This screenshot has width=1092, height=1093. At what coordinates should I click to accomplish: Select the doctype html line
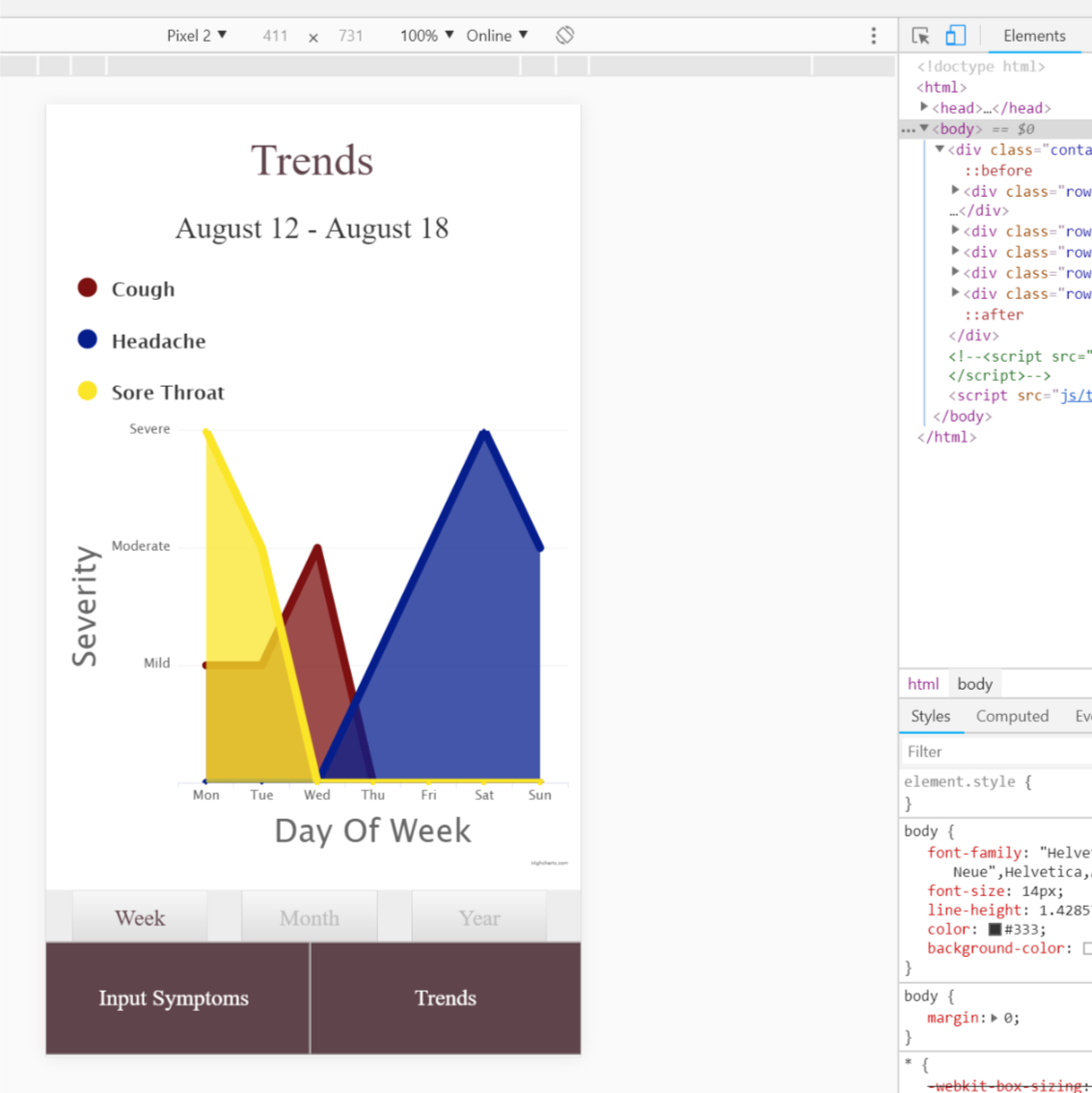tap(981, 67)
